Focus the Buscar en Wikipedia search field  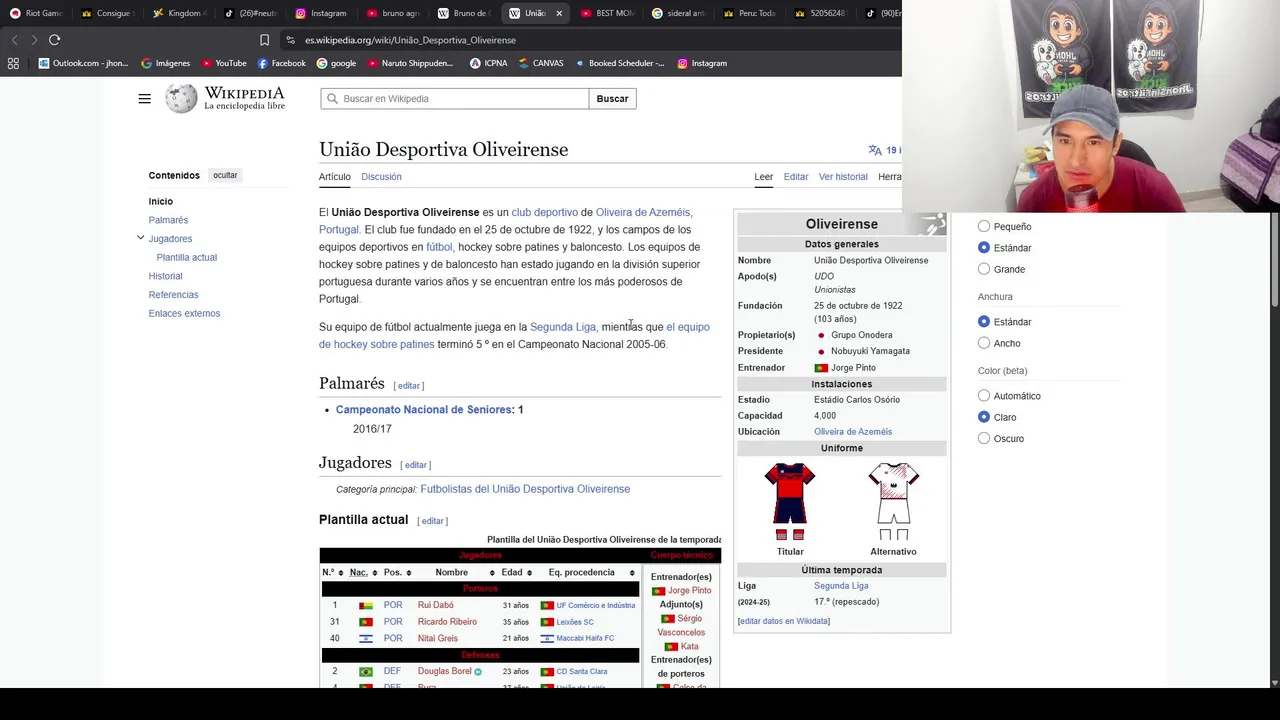click(x=455, y=99)
